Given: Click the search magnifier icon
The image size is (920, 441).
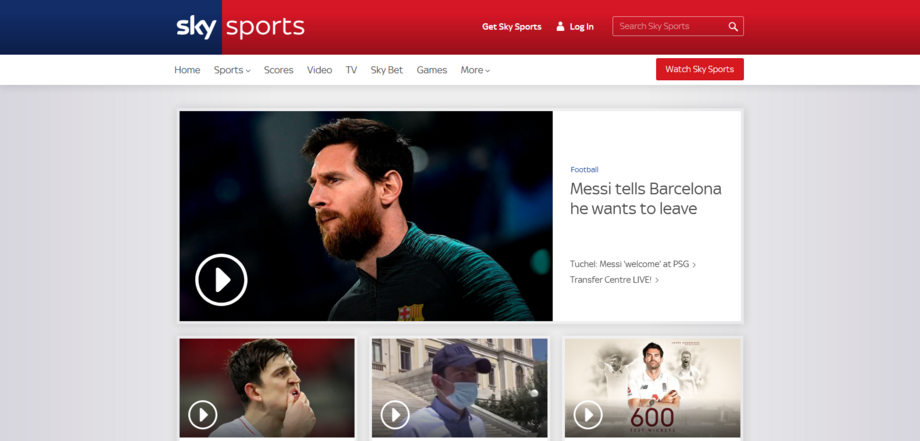Looking at the screenshot, I should 733,27.
